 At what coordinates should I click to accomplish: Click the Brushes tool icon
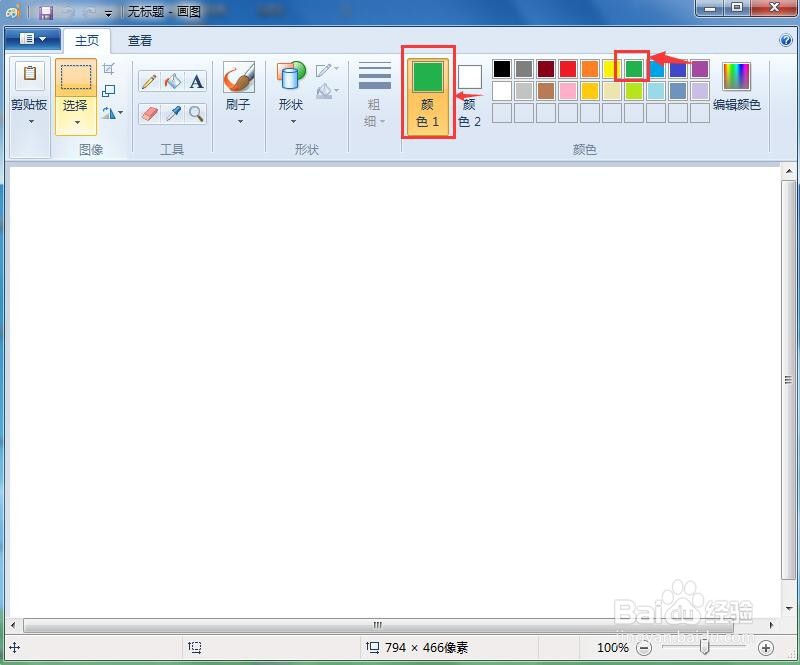click(239, 77)
